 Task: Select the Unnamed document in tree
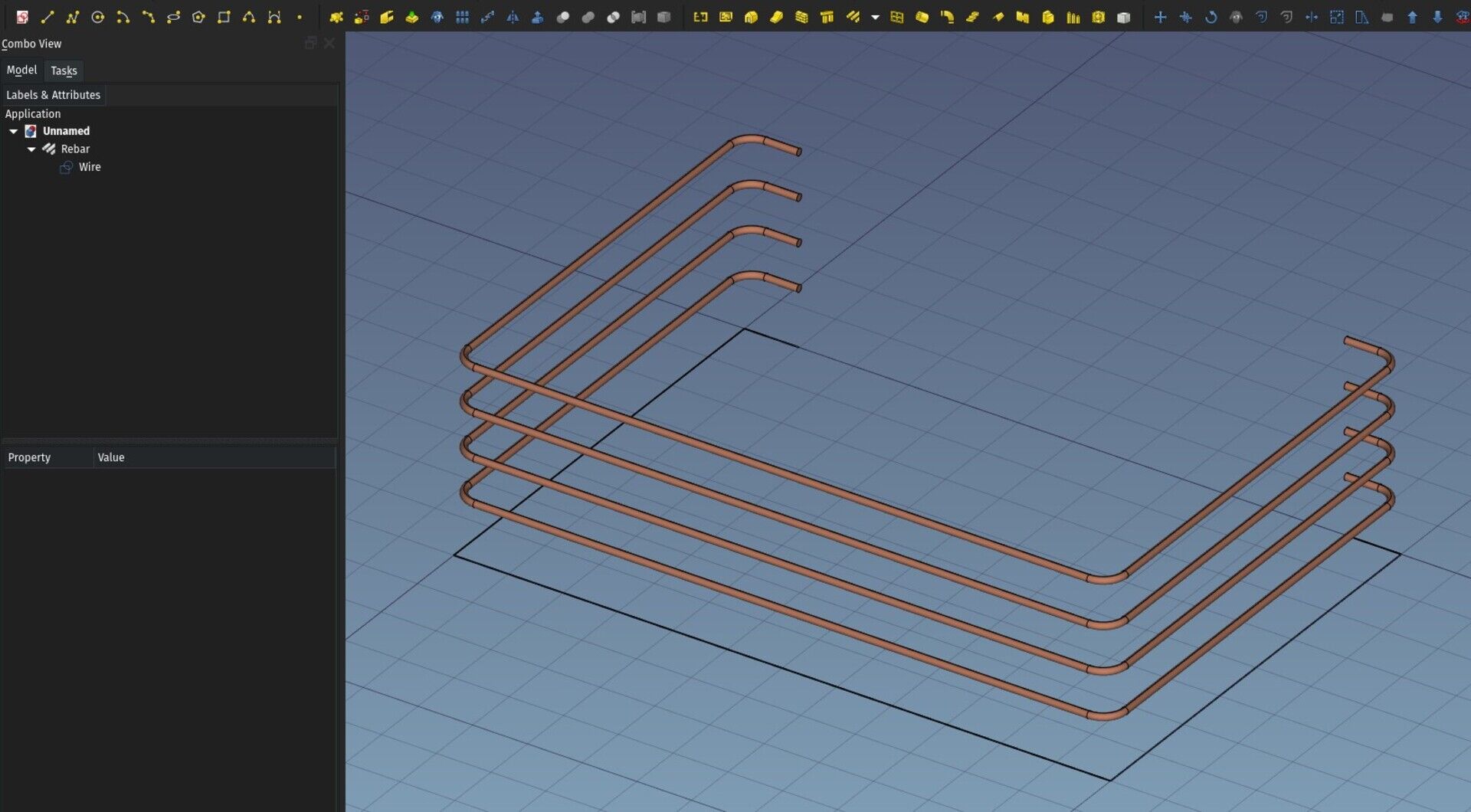click(x=66, y=131)
